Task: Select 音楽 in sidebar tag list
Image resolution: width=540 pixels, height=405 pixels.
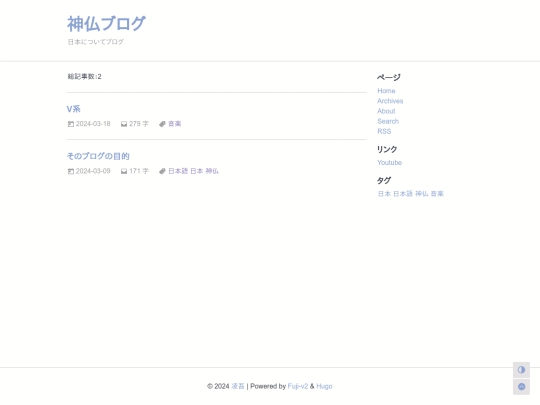Action: coord(437,194)
